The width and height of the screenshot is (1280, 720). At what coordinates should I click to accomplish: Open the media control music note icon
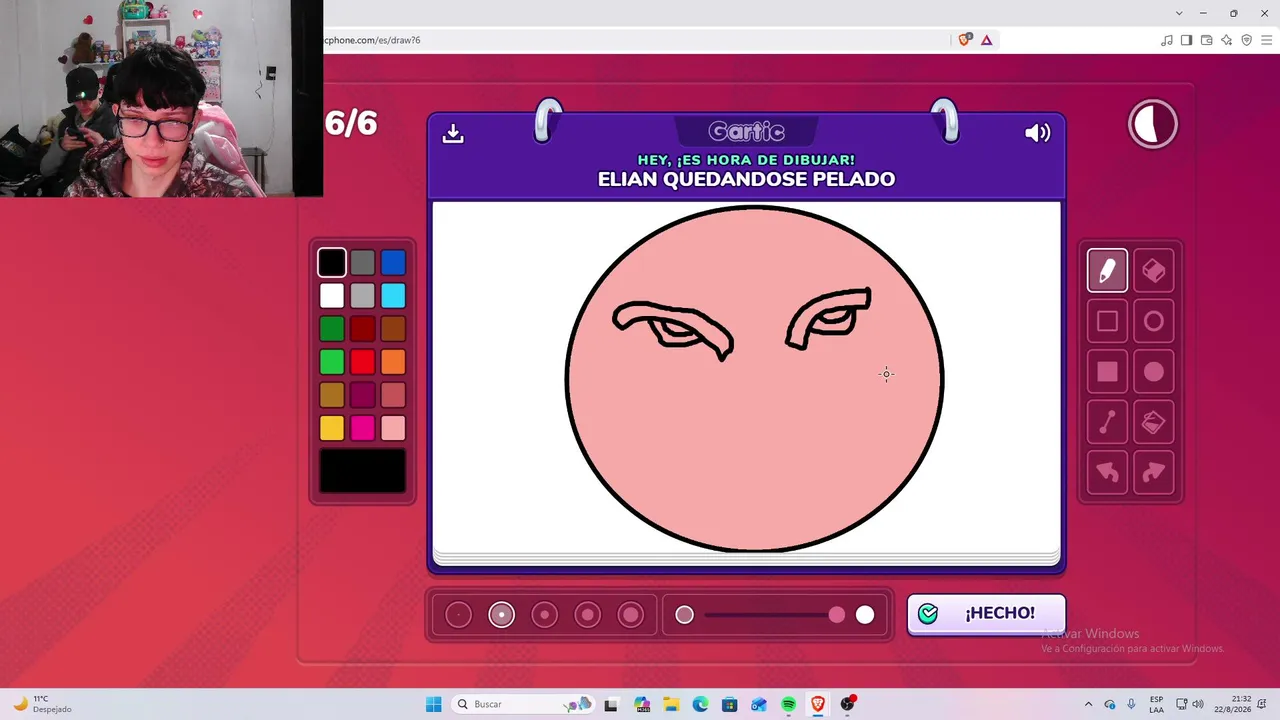(1166, 40)
